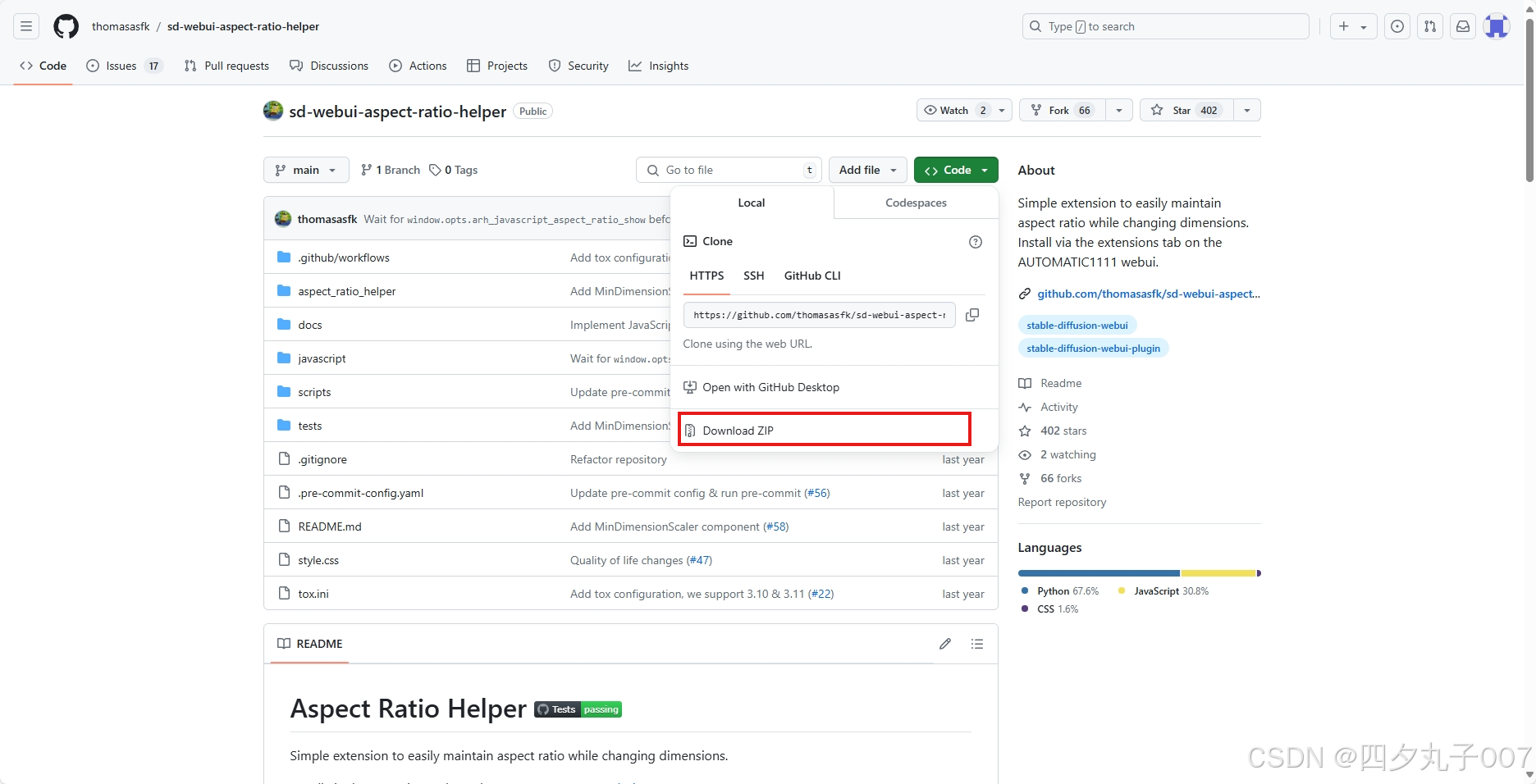
Task: Open the .gitignore file
Action: (x=322, y=459)
